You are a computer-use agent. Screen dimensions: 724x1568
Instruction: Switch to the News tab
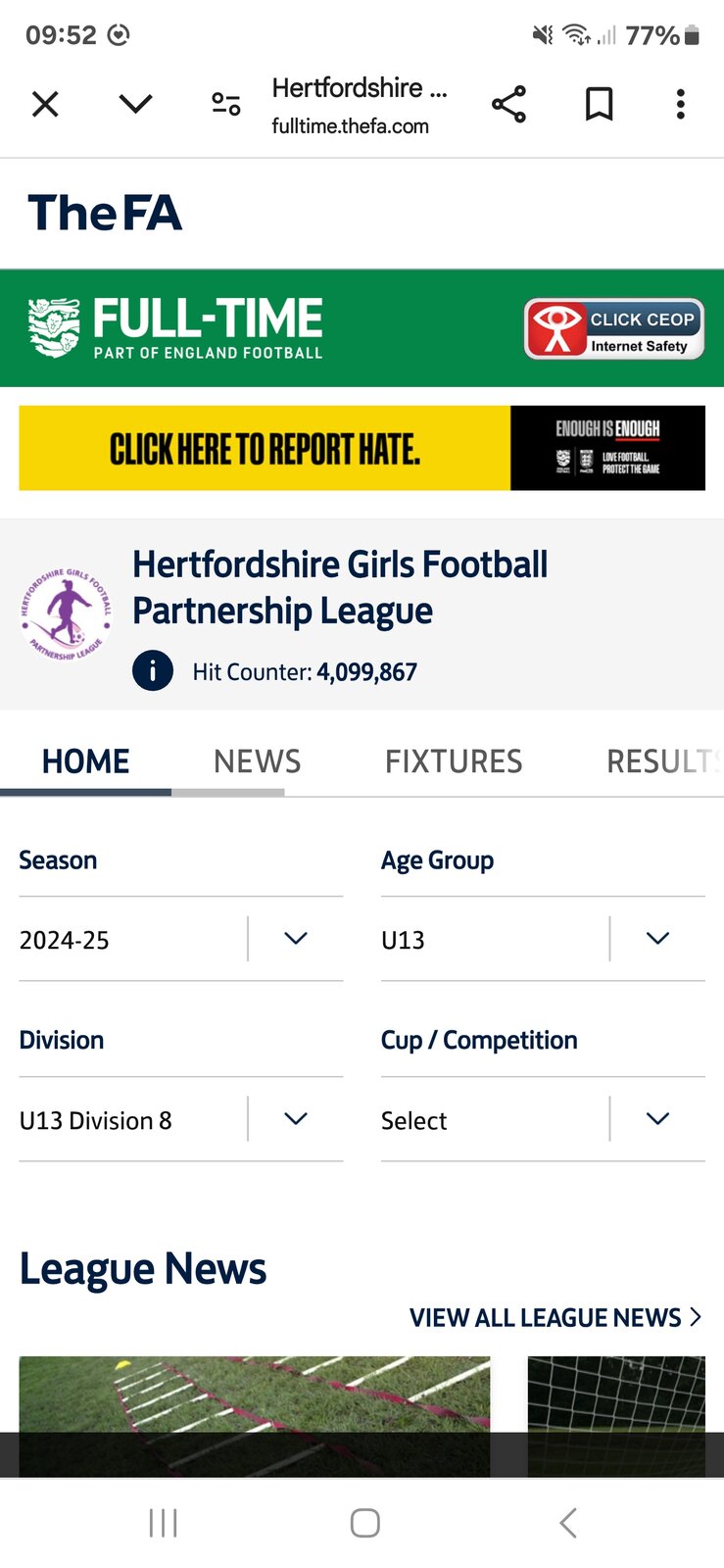coord(257,761)
